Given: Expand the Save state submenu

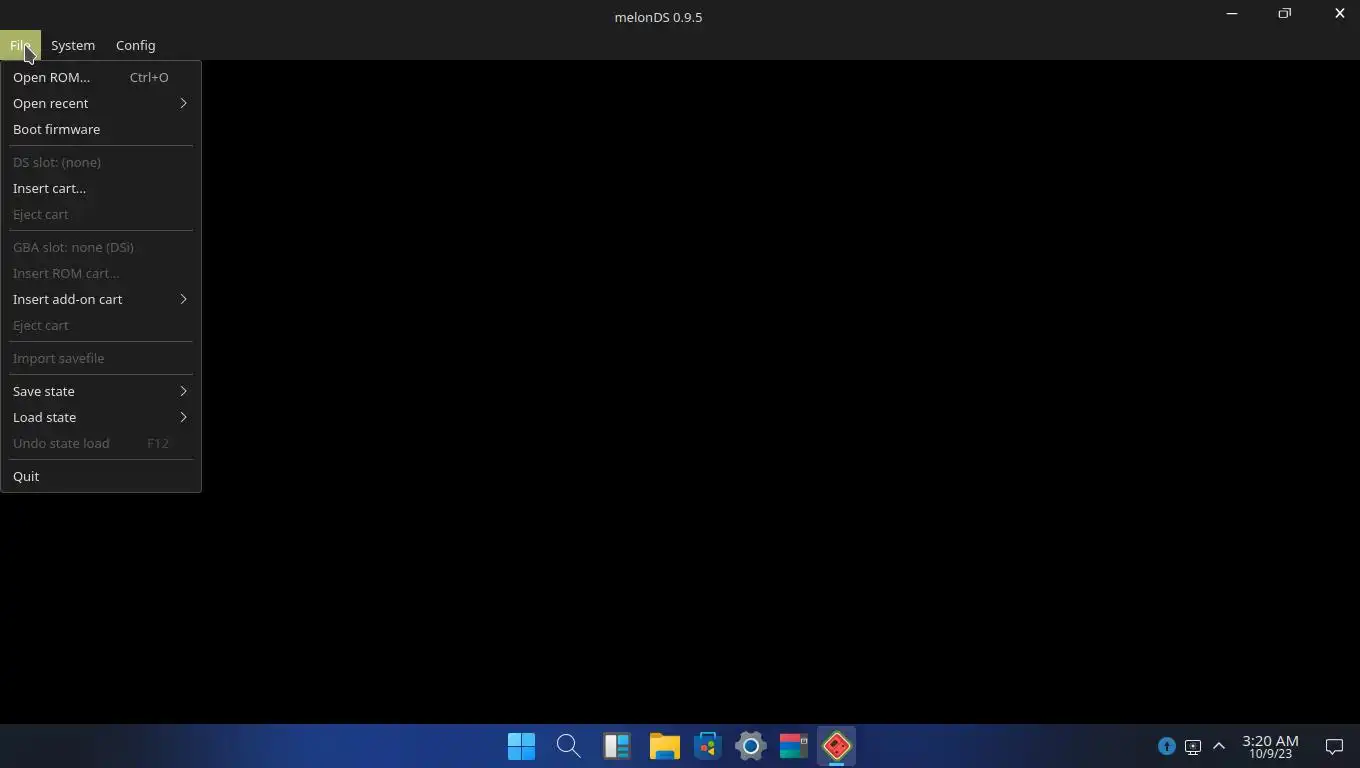Looking at the screenshot, I should coord(100,391).
